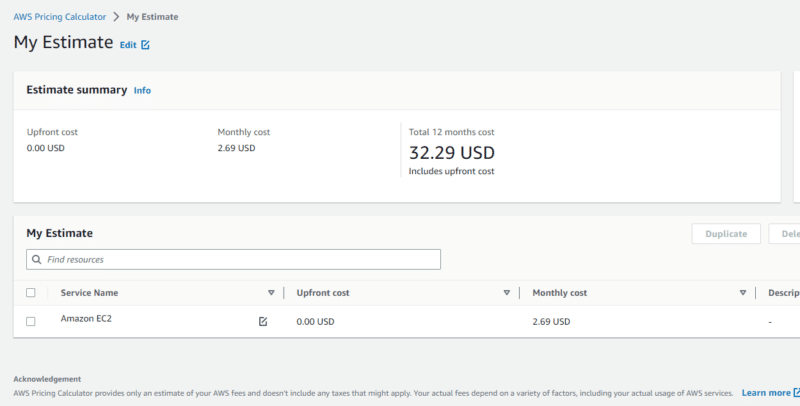
Task: Click the external link icon after Learn more
Action: point(795,393)
